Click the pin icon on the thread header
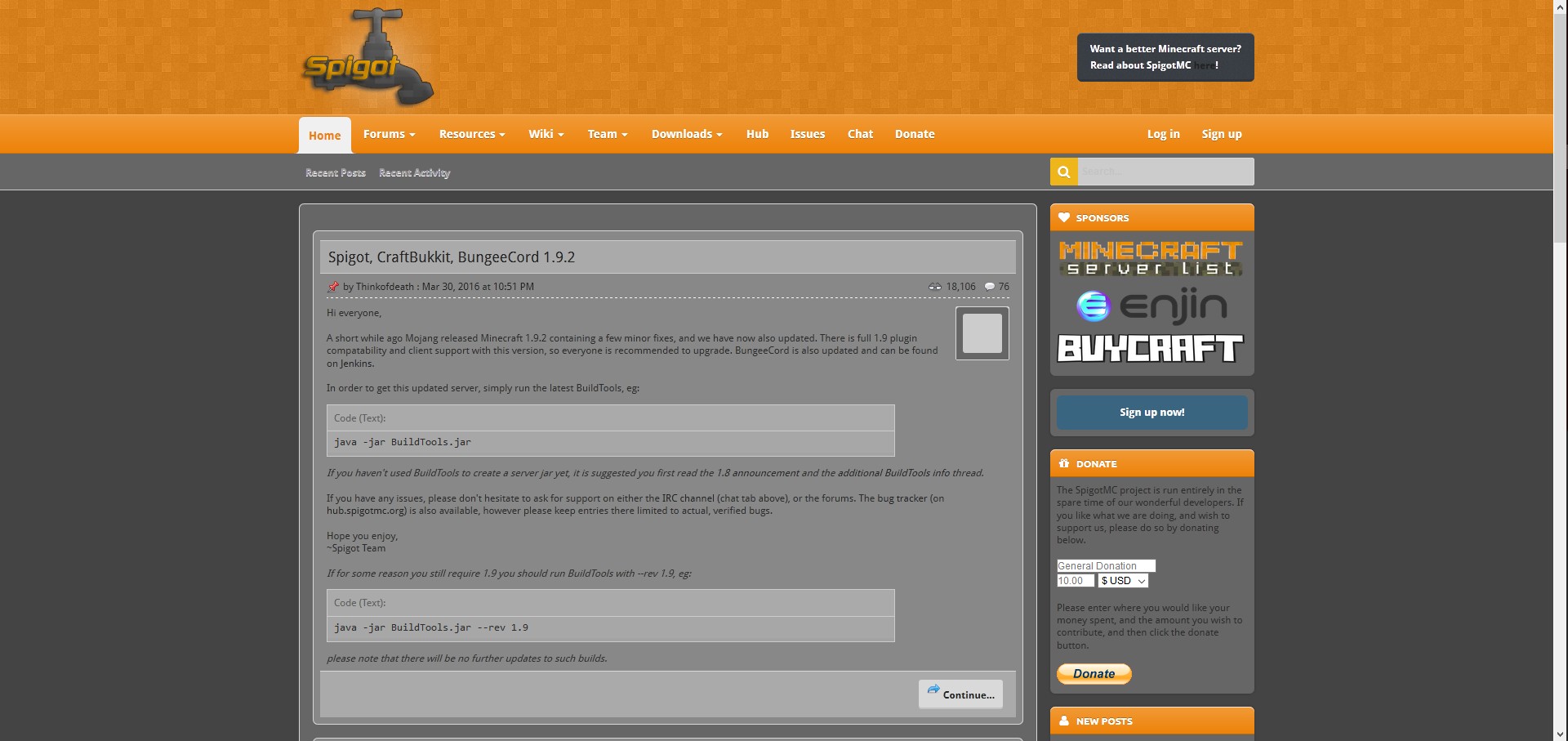 pos(332,287)
